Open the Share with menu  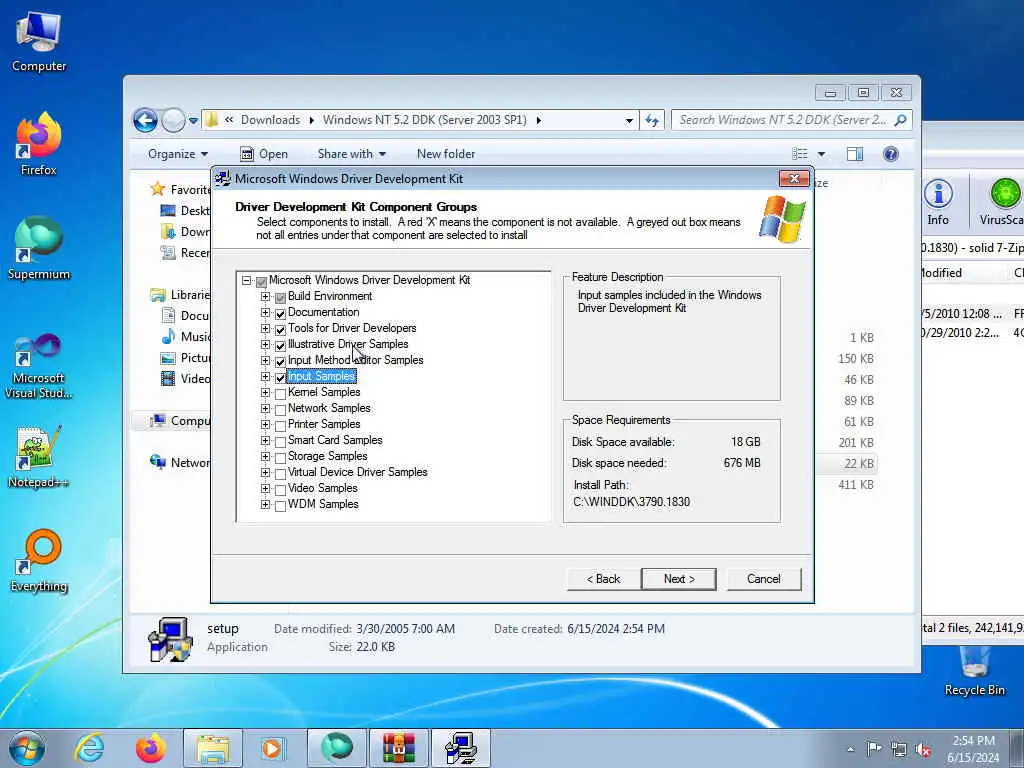pos(351,154)
